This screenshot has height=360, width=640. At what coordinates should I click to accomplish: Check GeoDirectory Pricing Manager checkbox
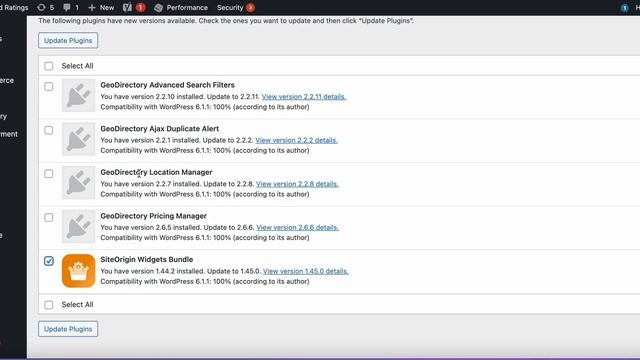click(x=49, y=218)
